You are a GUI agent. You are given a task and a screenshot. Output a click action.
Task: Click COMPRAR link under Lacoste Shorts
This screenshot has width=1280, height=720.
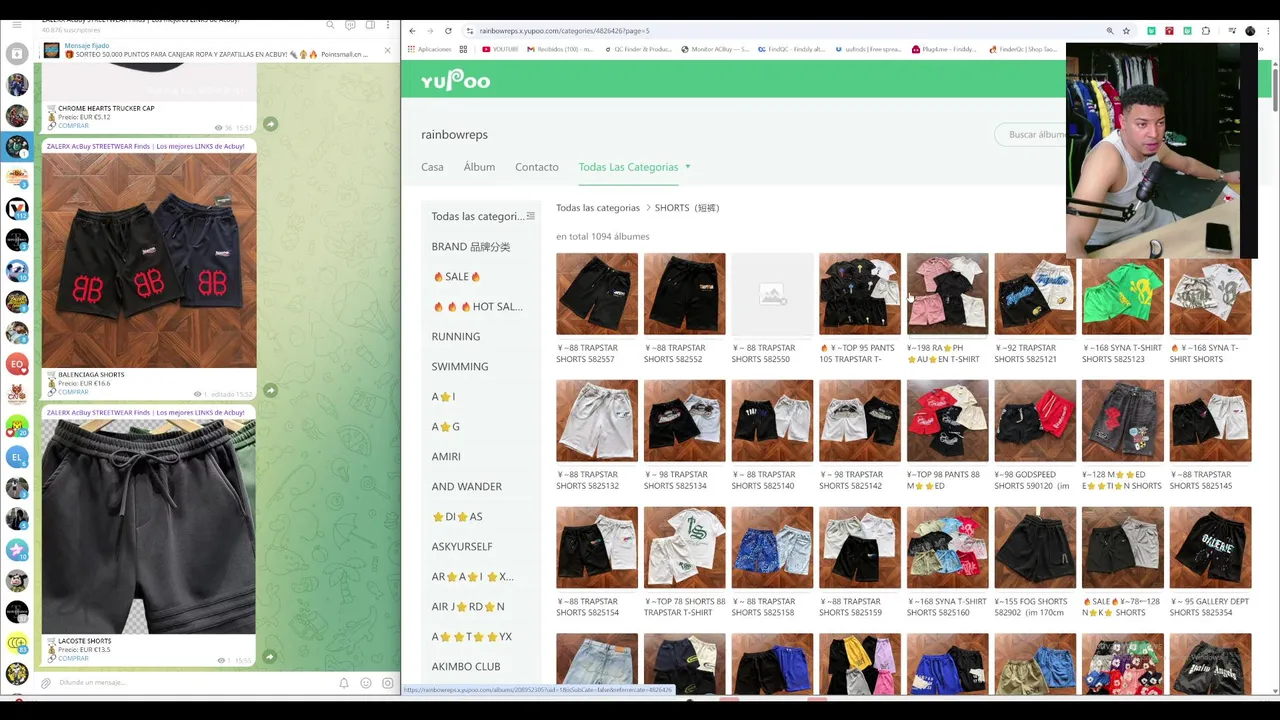(x=73, y=658)
